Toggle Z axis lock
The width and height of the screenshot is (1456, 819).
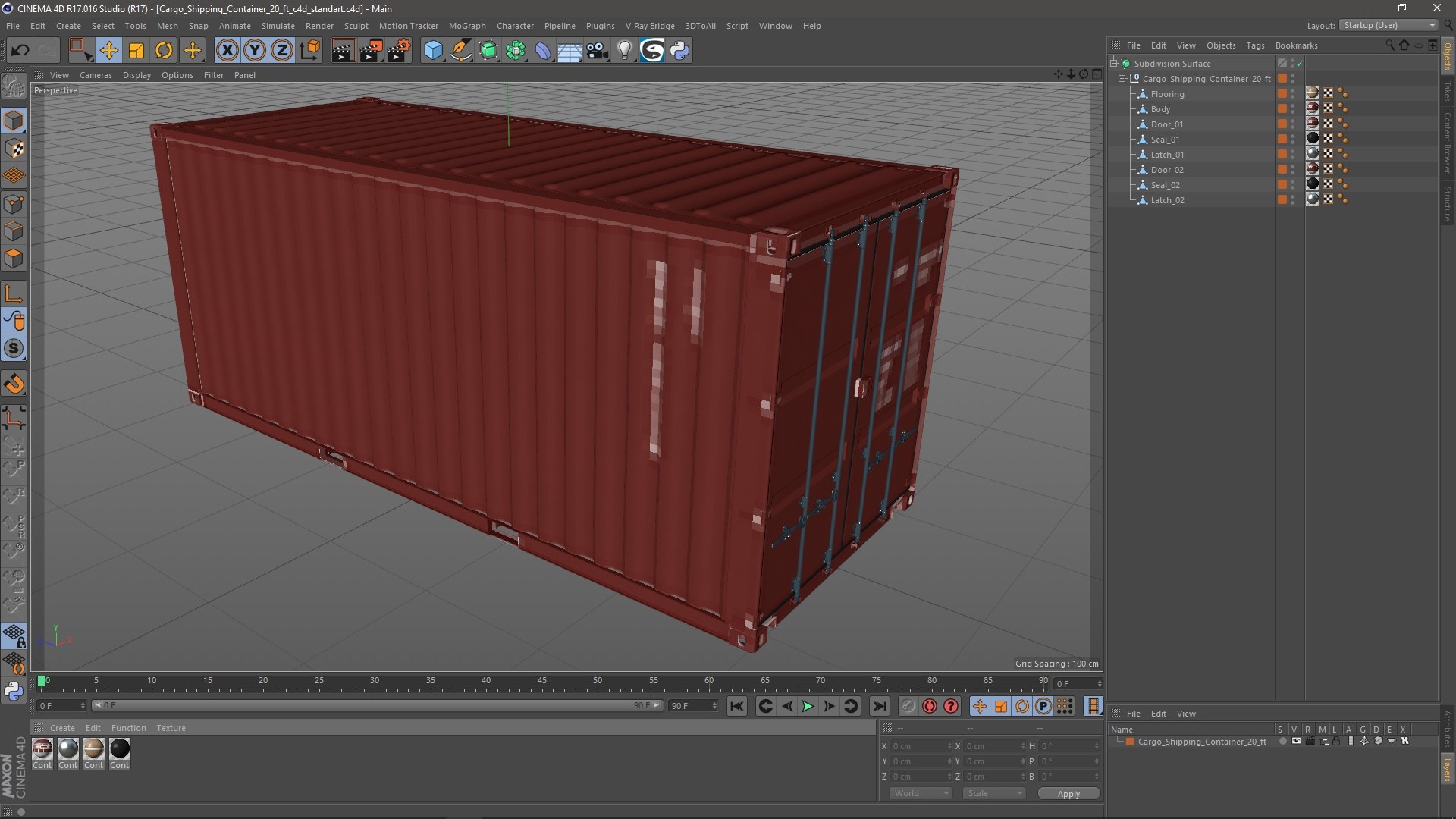pyautogui.click(x=282, y=51)
